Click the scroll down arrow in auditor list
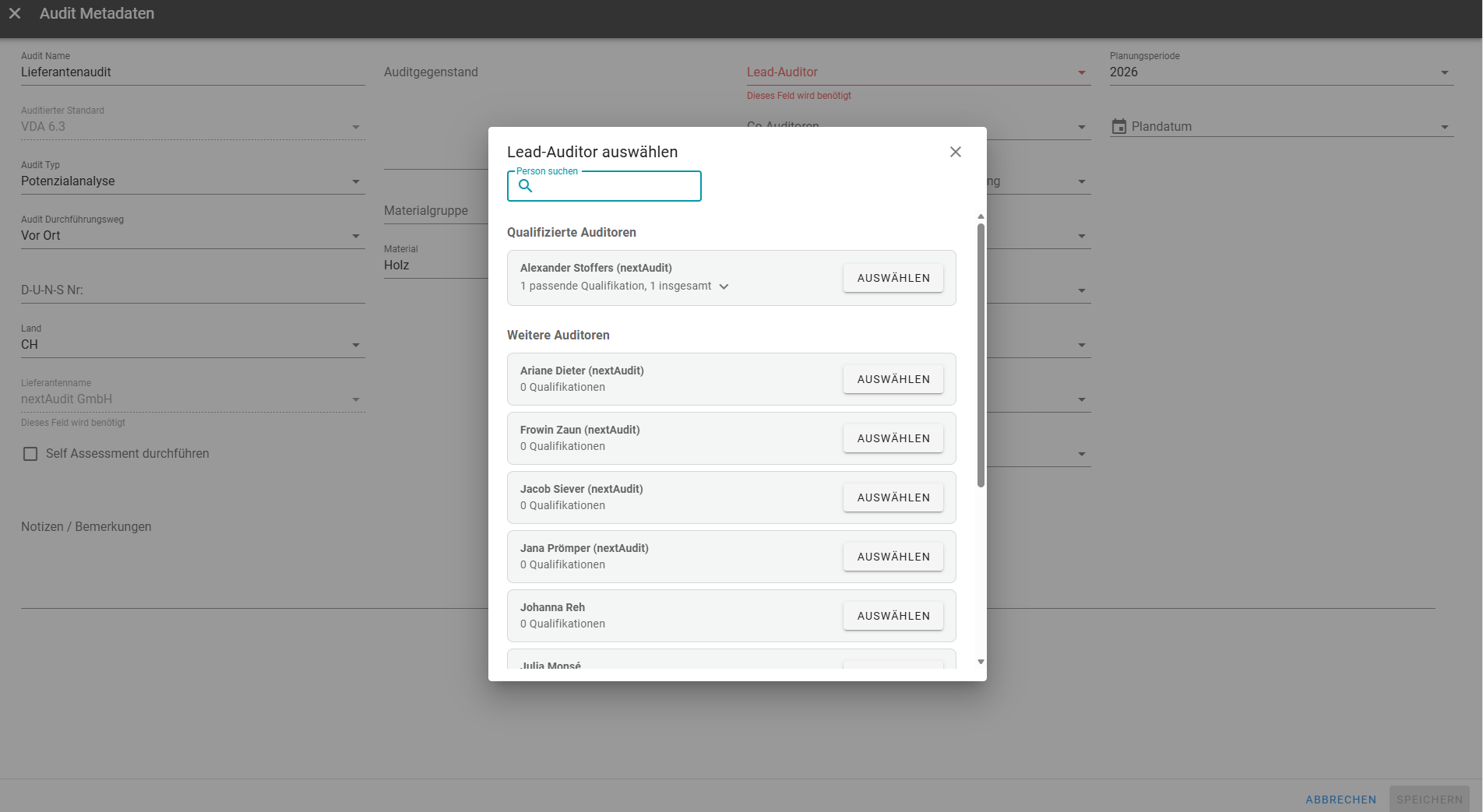1483x812 pixels. click(x=981, y=662)
